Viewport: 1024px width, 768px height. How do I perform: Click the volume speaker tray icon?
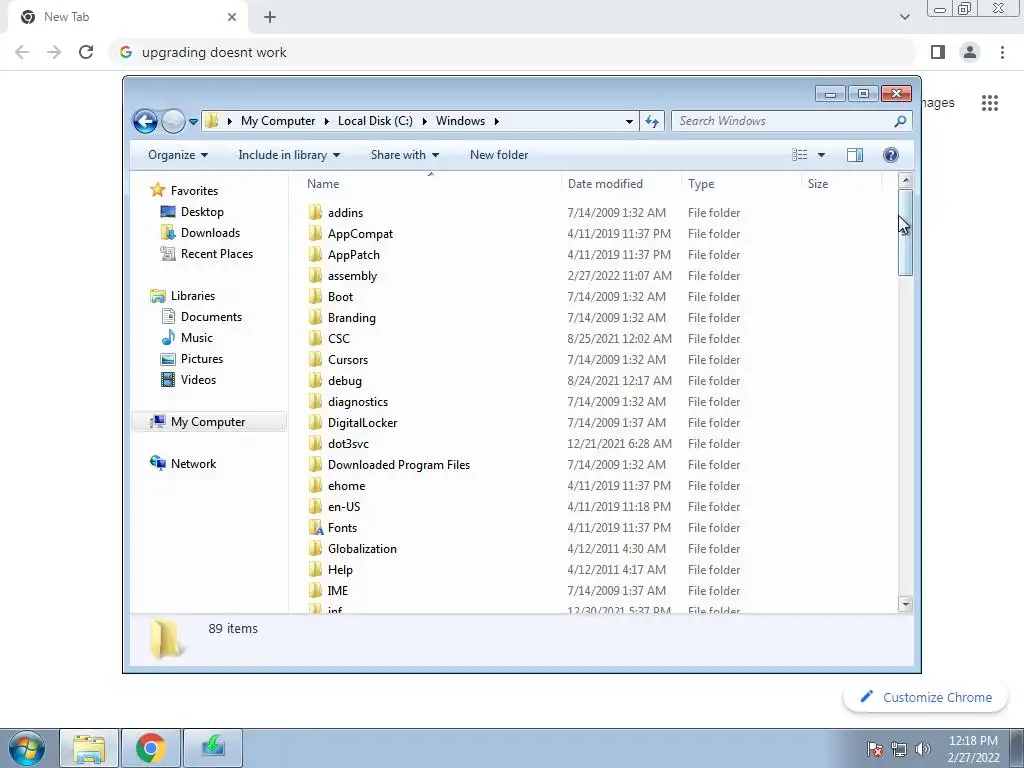coord(923,749)
